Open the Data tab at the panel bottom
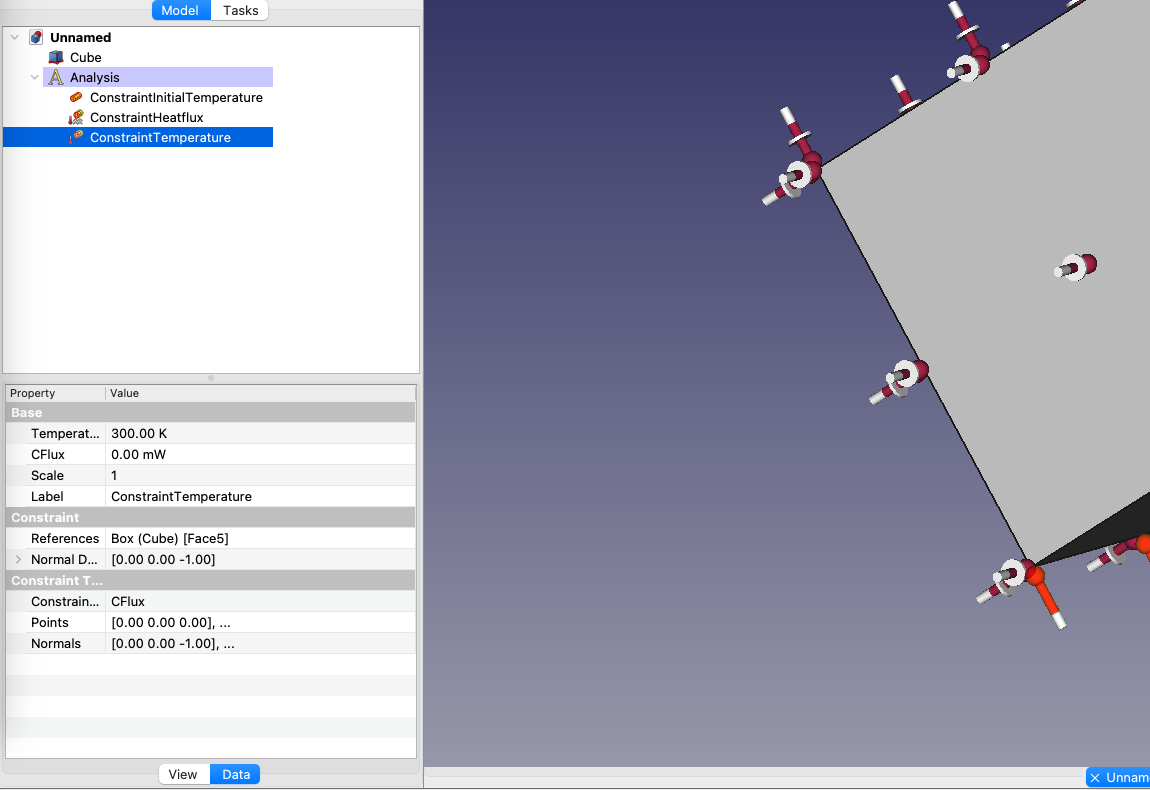1150x790 pixels. click(235, 773)
